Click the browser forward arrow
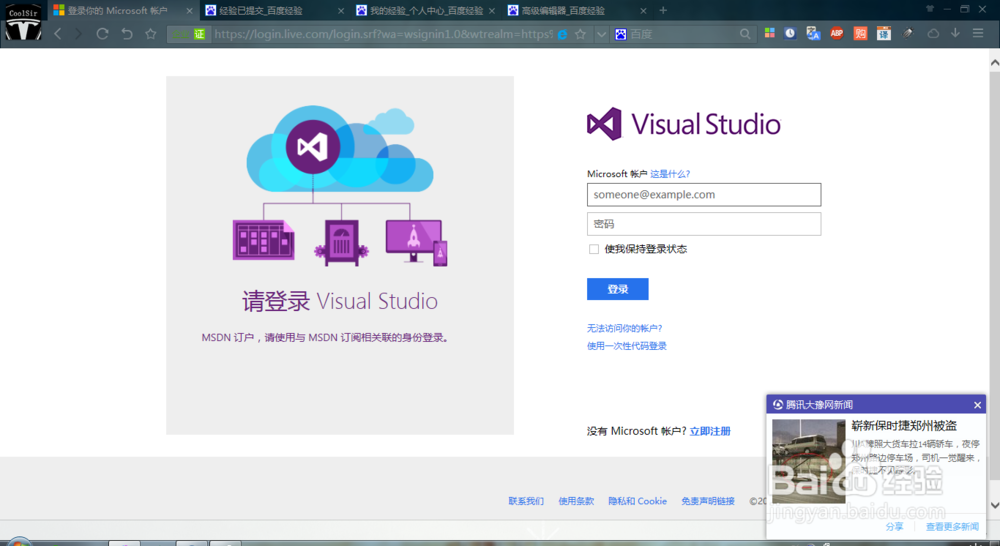Screen dimensions: 1000x546 [78, 34]
